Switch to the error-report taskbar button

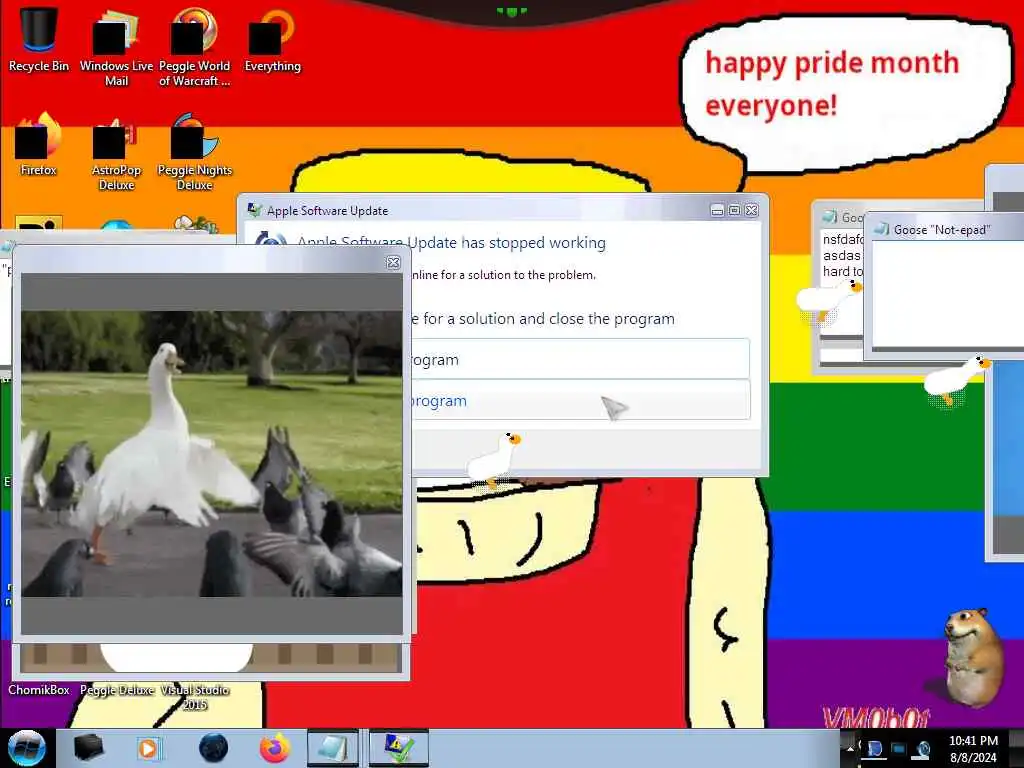click(x=398, y=748)
